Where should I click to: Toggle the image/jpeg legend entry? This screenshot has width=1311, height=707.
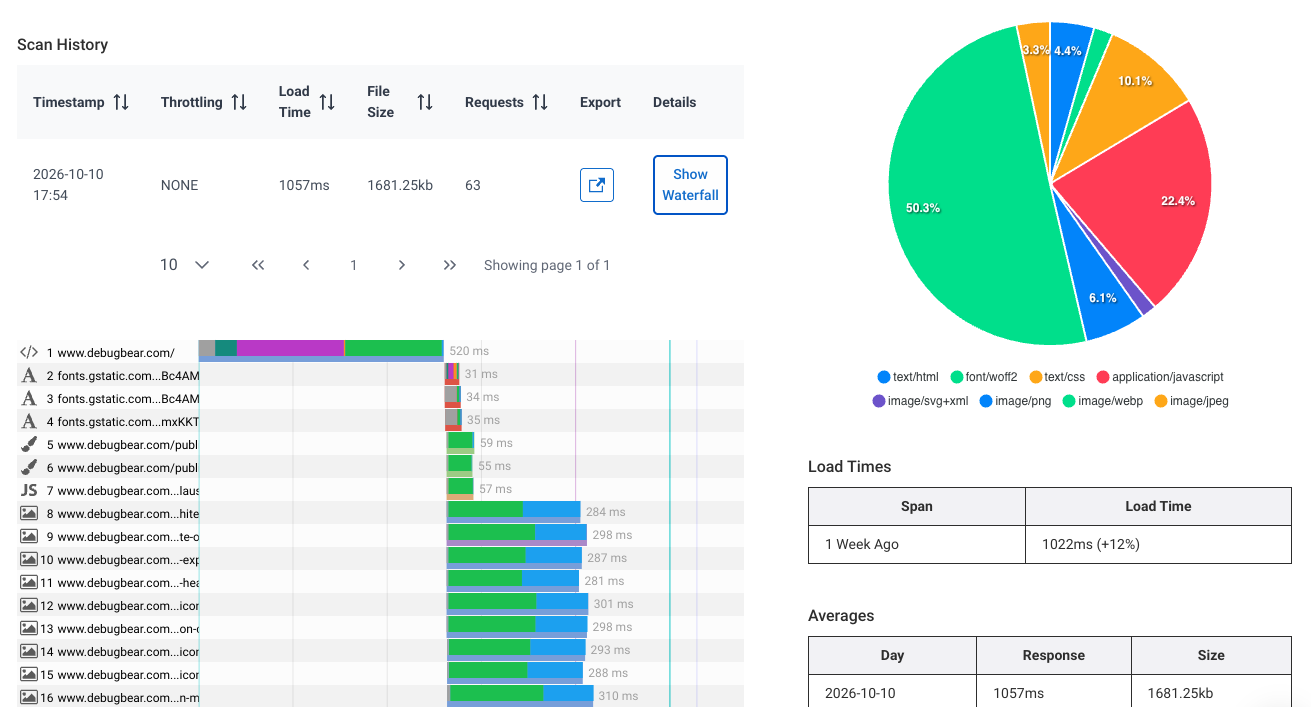pyautogui.click(x=1190, y=401)
